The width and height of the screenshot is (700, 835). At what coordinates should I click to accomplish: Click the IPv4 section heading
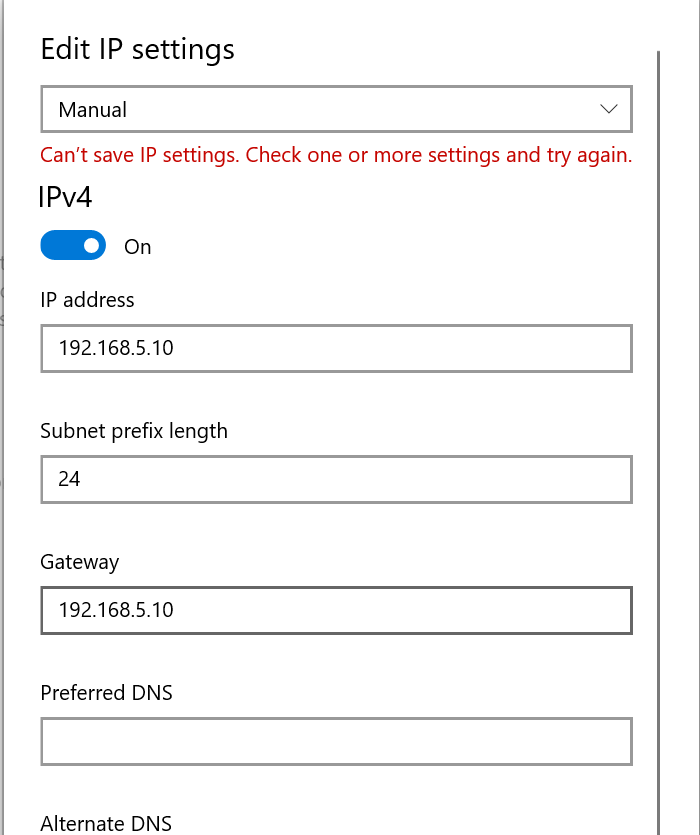[66, 197]
